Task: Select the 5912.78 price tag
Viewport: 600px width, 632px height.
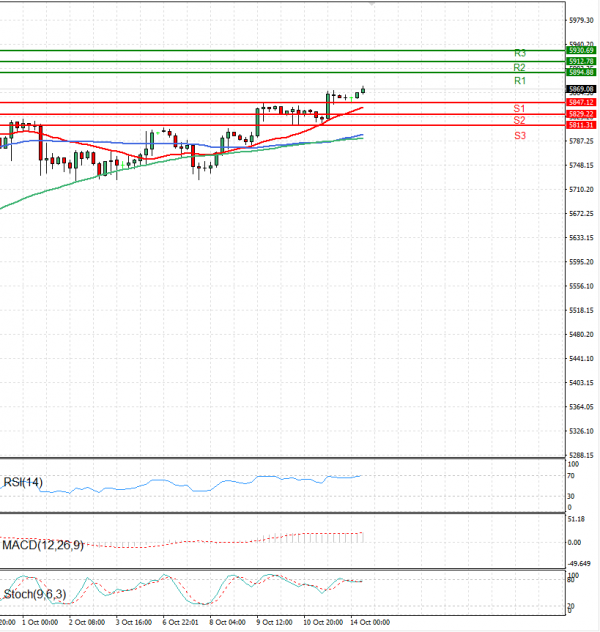Action: tap(581, 61)
